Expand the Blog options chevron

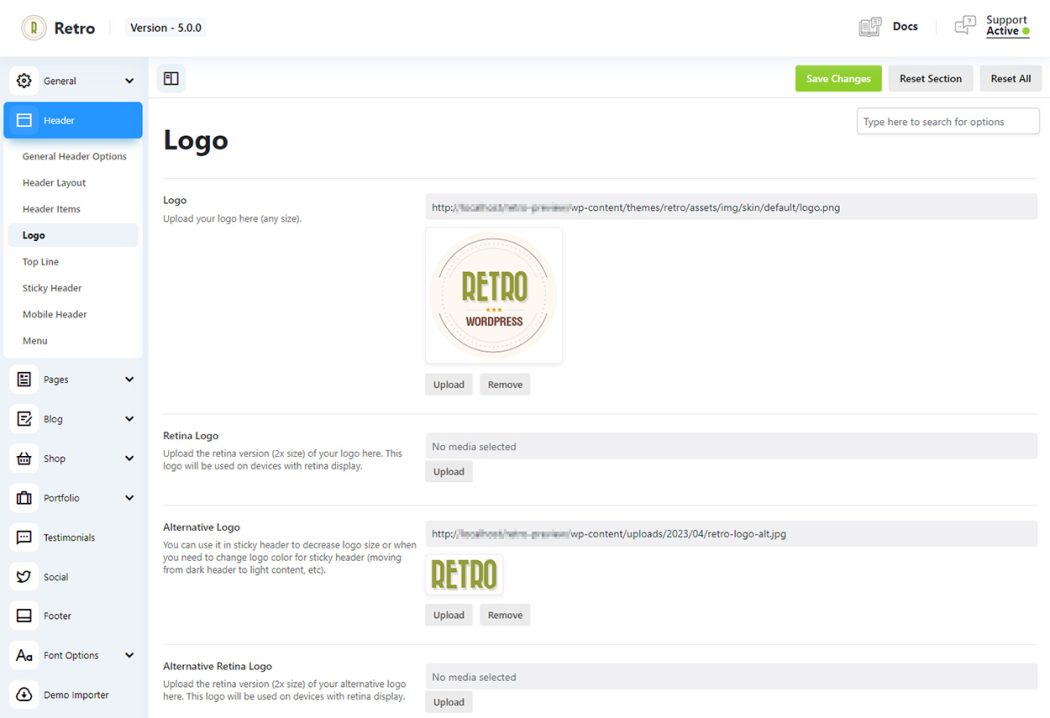128,418
